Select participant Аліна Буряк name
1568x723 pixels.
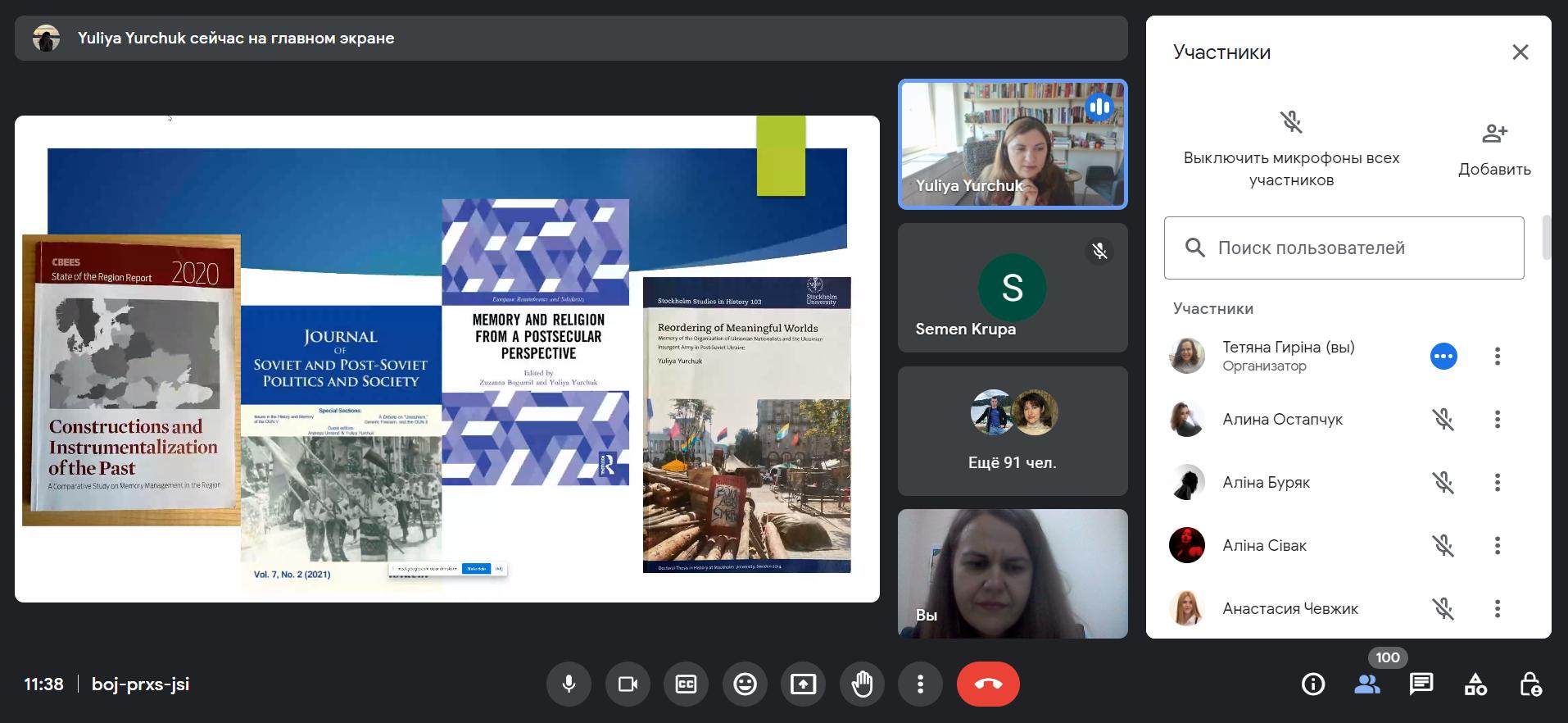pyautogui.click(x=1267, y=482)
